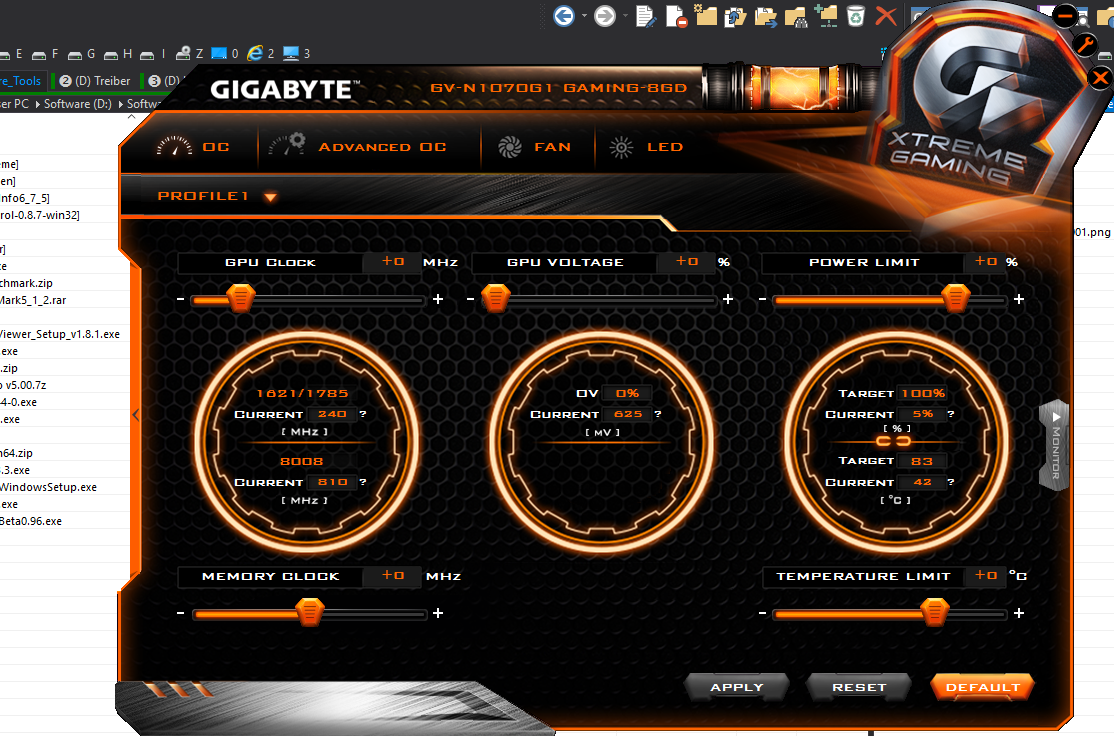Open settings via the wrench icon
Viewport: 1114px width, 736px height.
pos(1084,45)
